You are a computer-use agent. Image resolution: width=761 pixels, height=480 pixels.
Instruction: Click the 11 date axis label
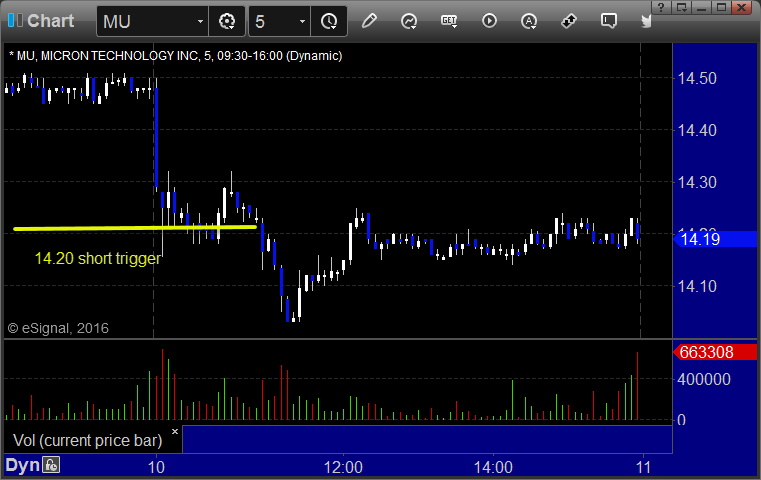pyautogui.click(x=644, y=467)
